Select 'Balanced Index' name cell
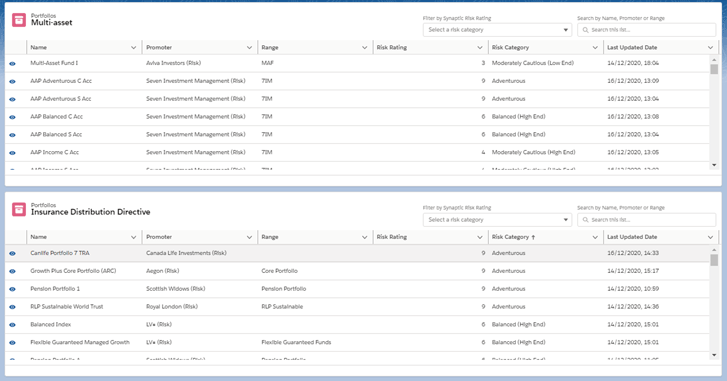The width and height of the screenshot is (727, 381). coord(51,324)
